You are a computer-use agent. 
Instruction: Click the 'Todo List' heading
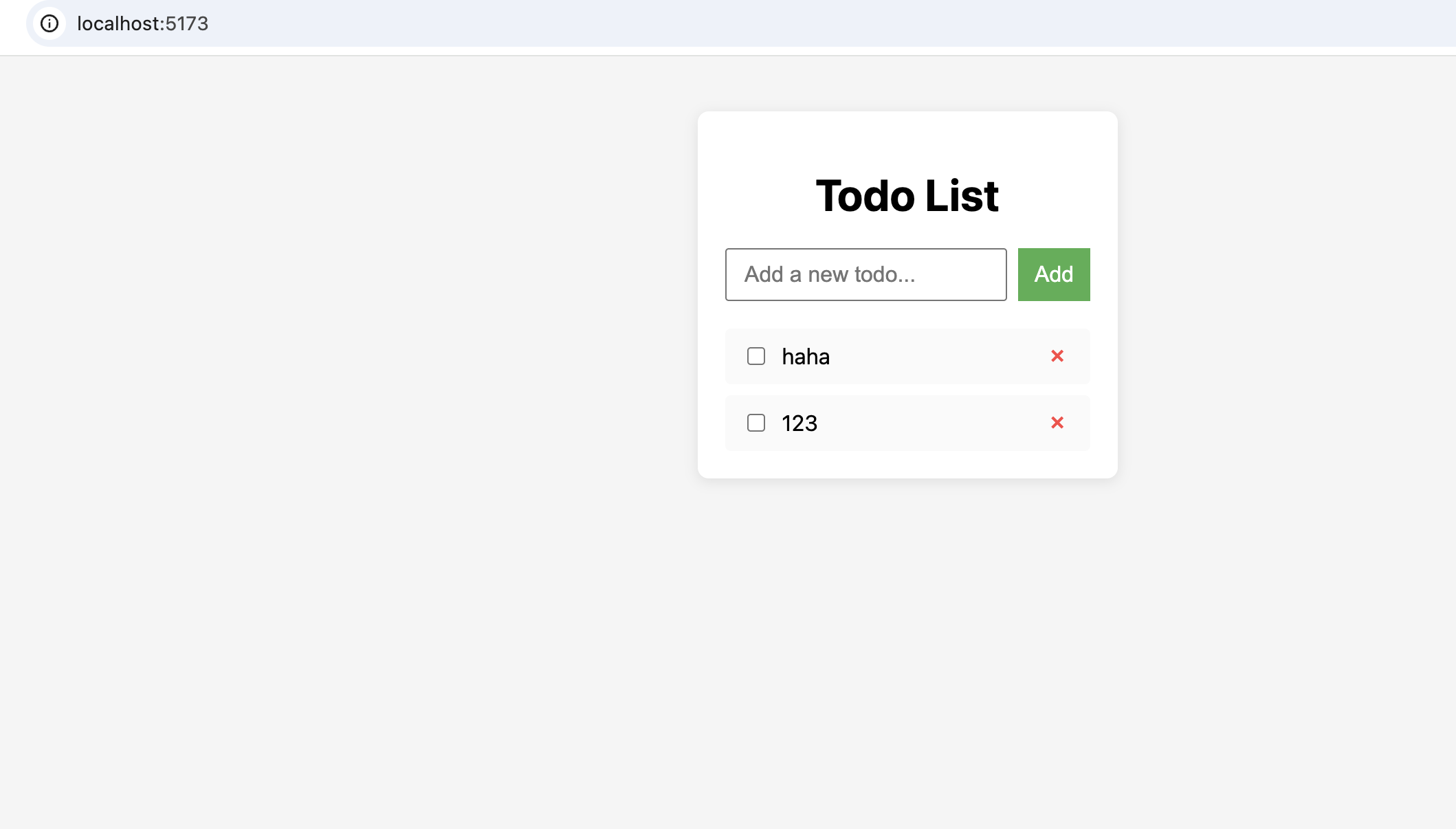coord(907,196)
